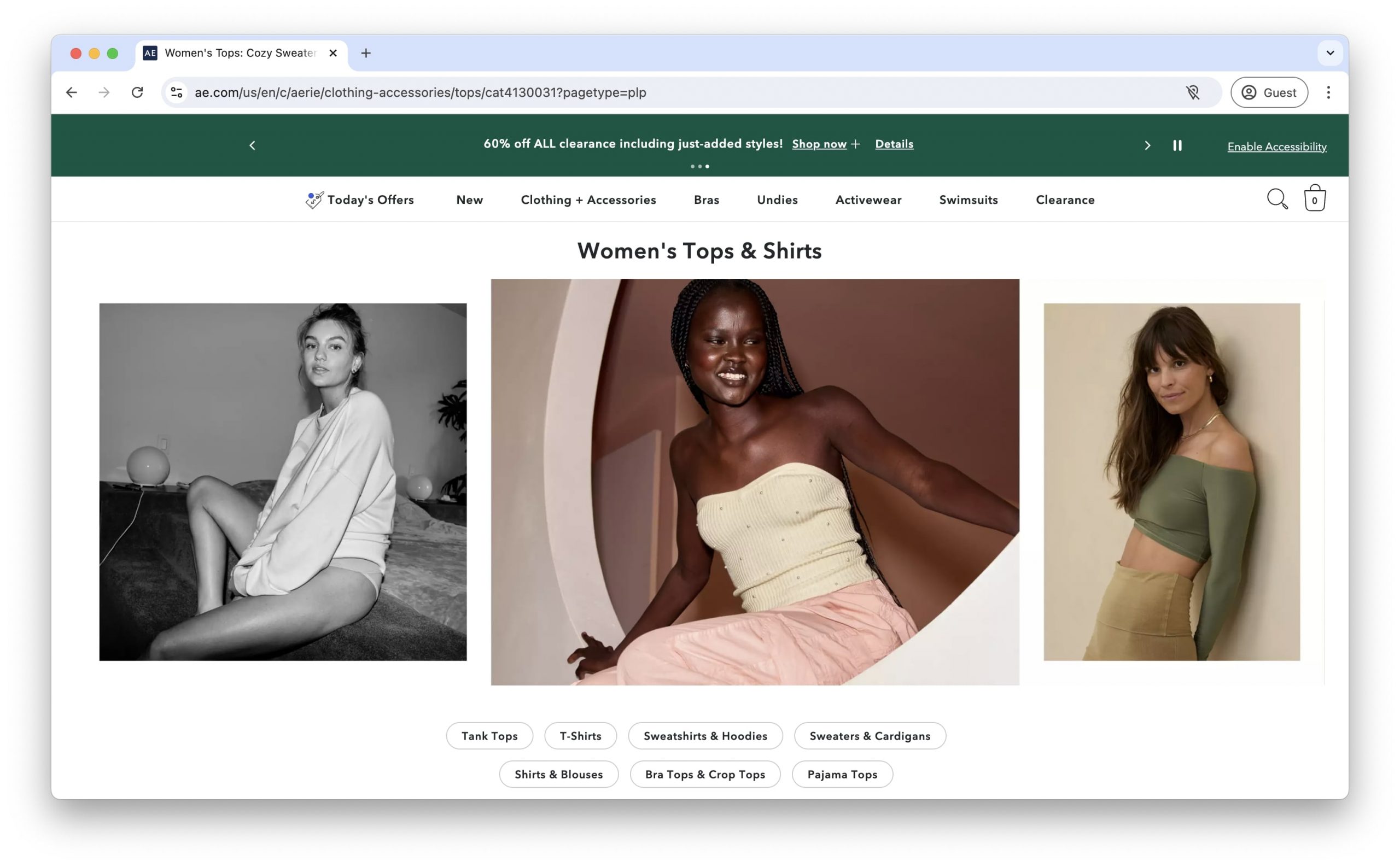Click the browser forward arrow
Image resolution: width=1400 pixels, height=867 pixels.
point(104,92)
